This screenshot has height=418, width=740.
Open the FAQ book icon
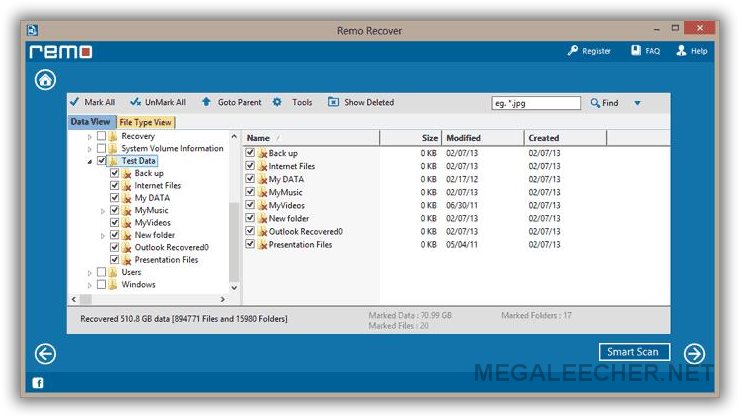click(x=636, y=50)
